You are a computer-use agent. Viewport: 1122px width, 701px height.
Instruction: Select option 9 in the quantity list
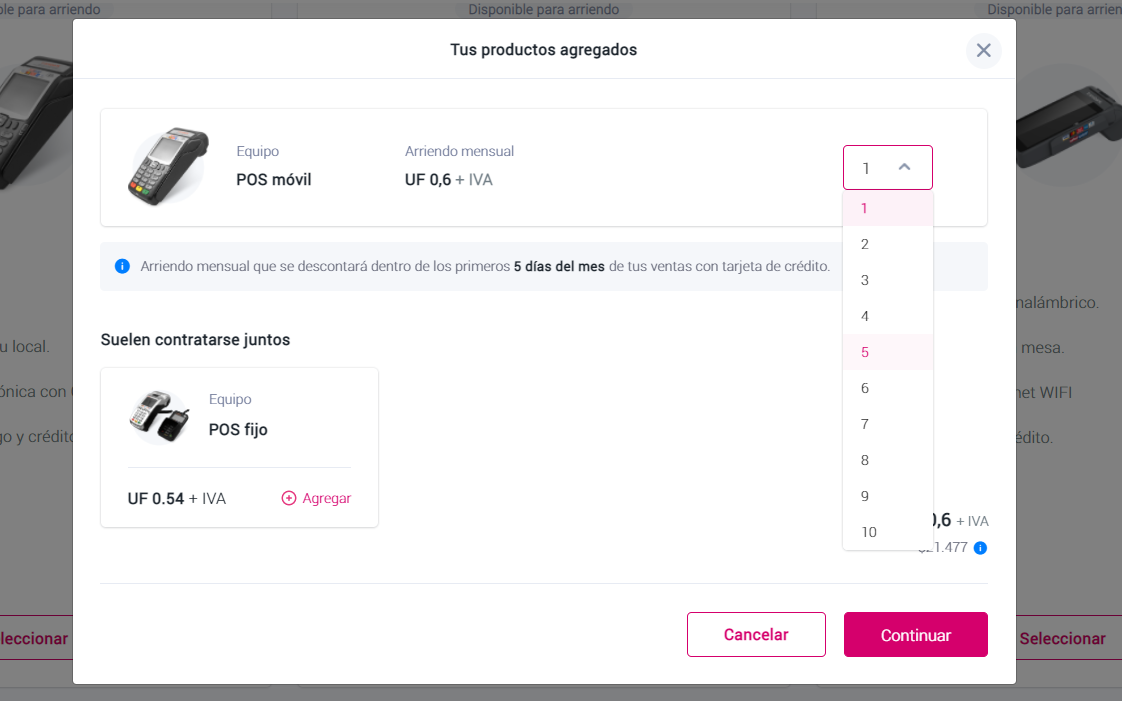tap(888, 496)
